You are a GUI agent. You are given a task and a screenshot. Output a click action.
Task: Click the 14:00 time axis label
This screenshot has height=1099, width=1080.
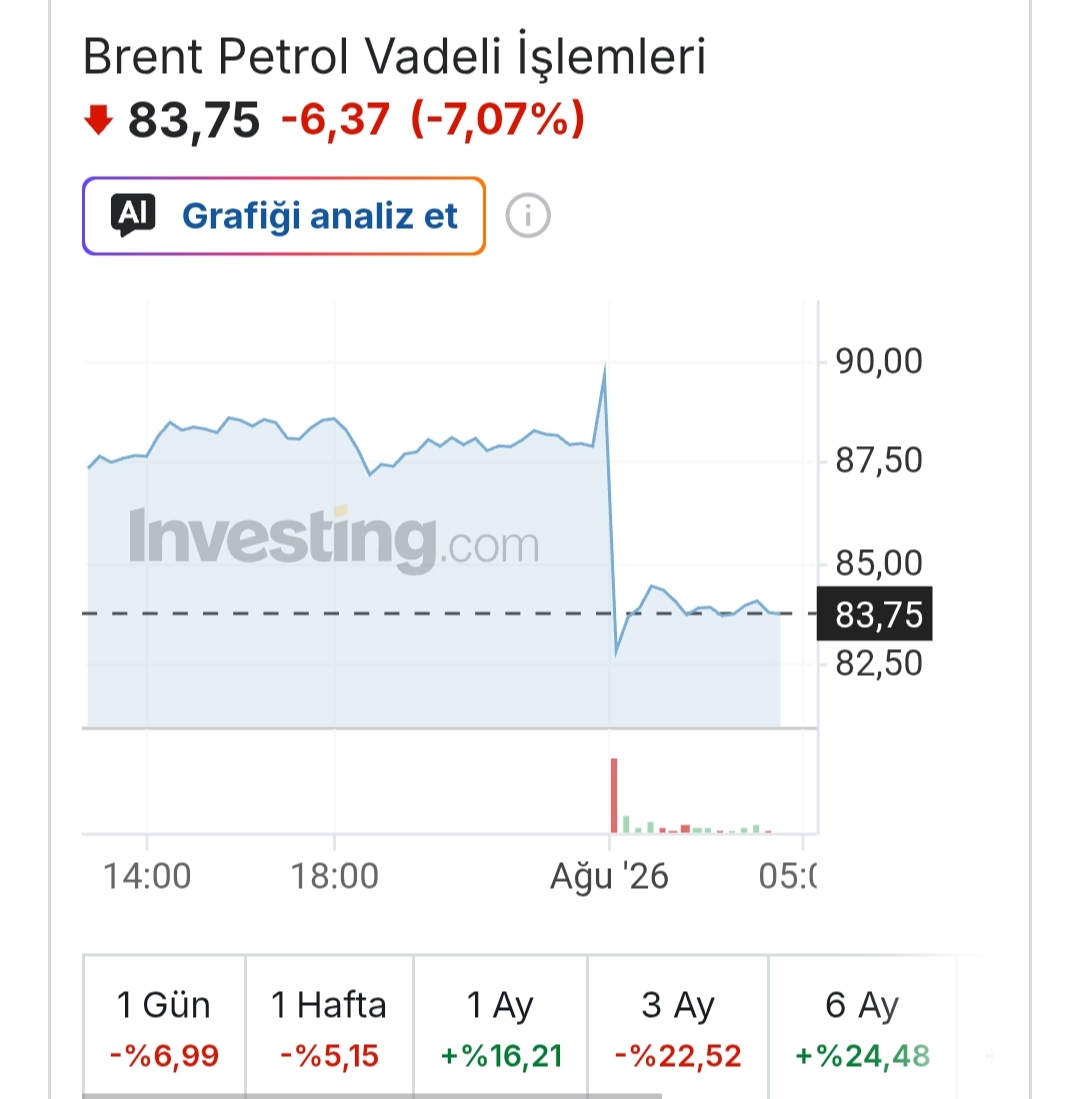tap(147, 876)
